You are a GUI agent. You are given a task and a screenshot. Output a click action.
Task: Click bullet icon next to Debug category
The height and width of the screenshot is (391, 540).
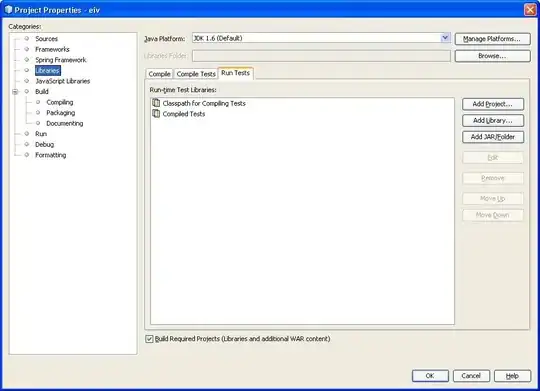coord(27,144)
